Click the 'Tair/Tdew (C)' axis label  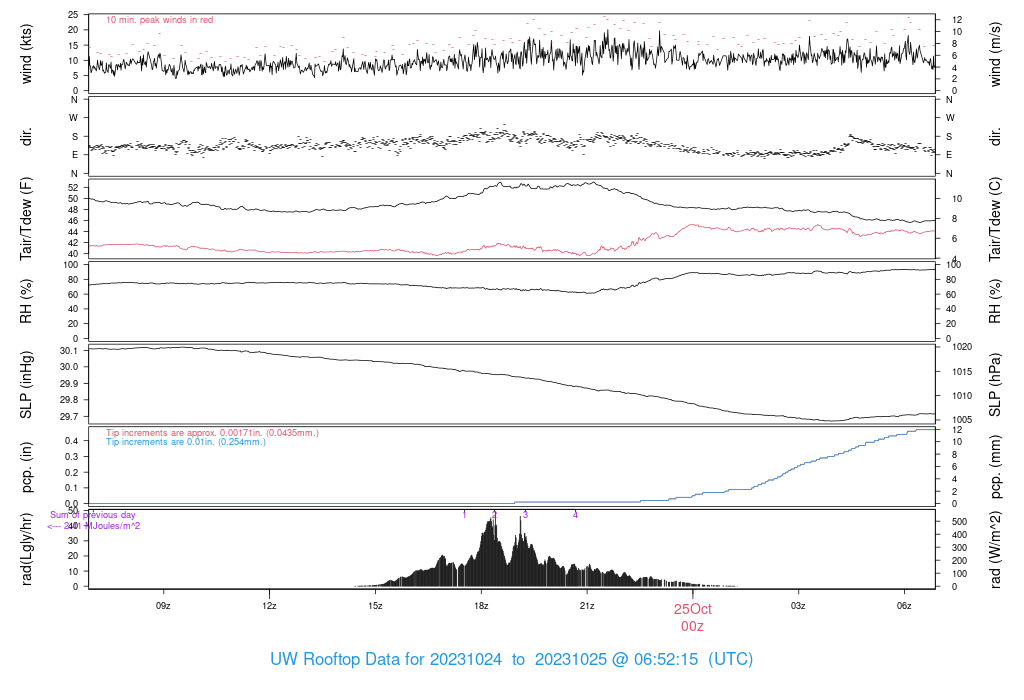pos(995,219)
